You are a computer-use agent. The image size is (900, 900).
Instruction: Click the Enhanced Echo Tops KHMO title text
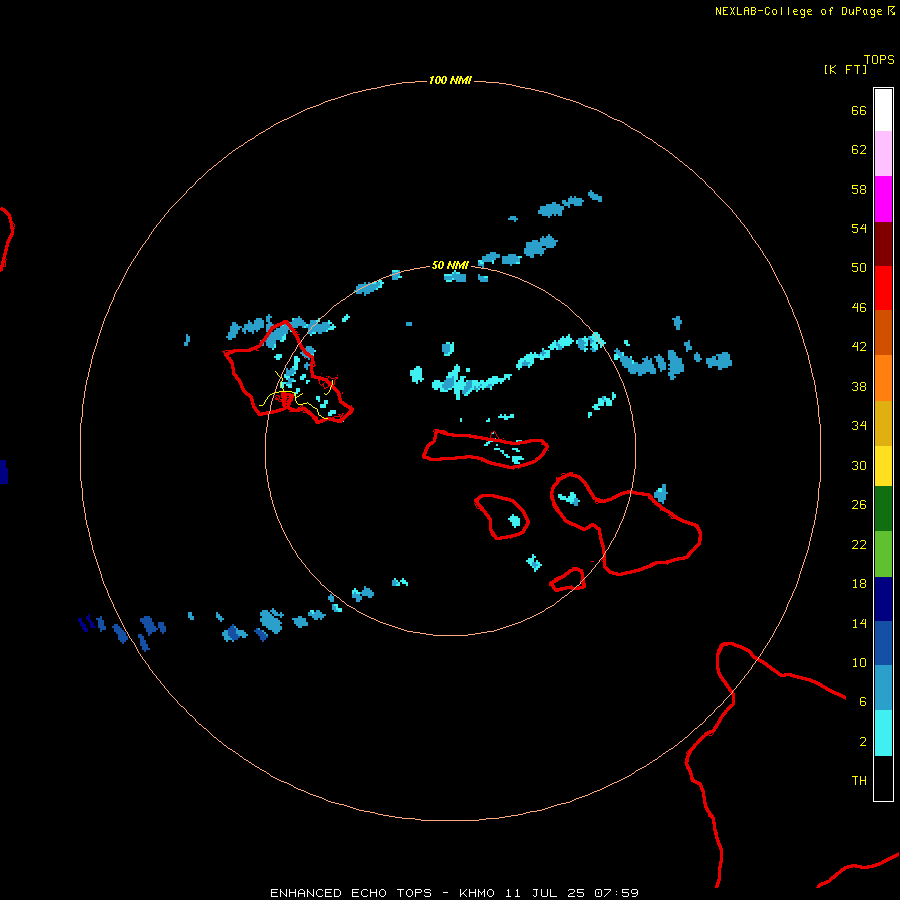(x=454, y=893)
